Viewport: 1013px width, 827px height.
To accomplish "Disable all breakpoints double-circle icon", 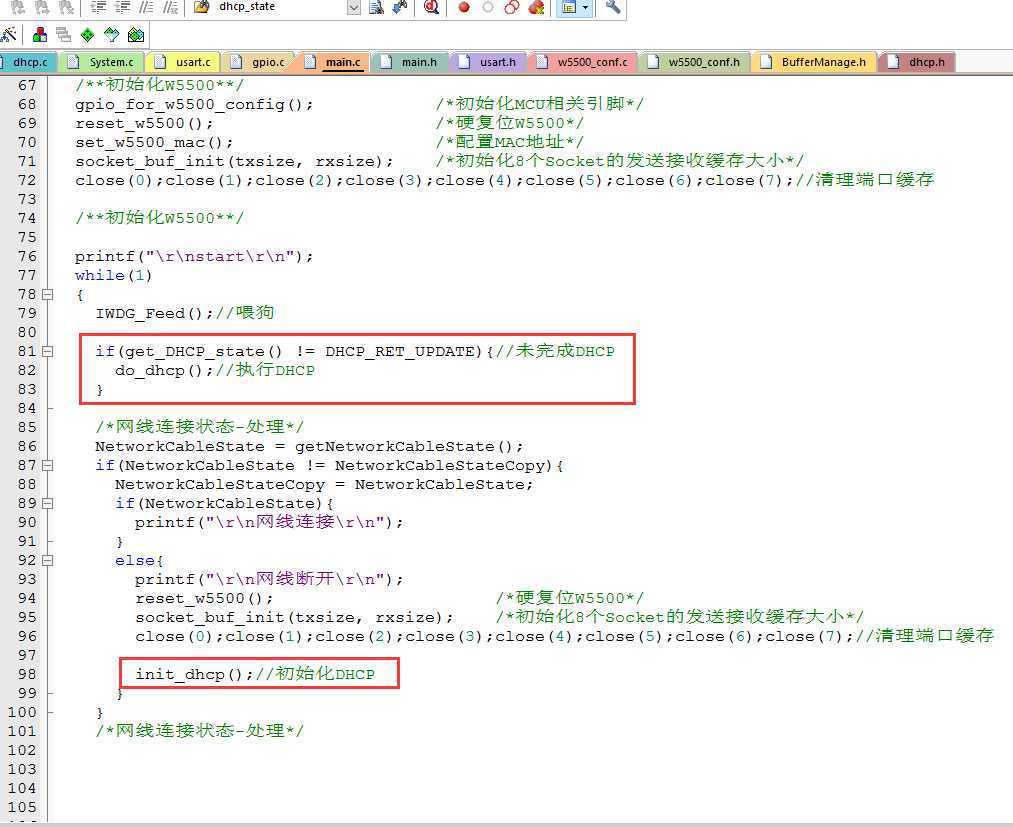I will [x=512, y=7].
